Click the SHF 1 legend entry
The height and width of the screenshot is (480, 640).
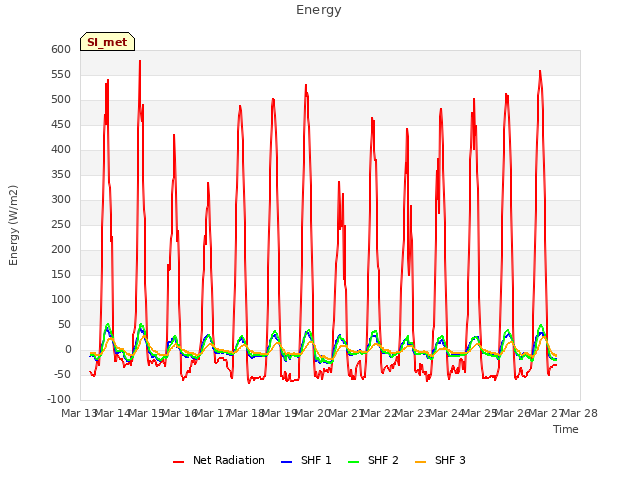coord(307,460)
